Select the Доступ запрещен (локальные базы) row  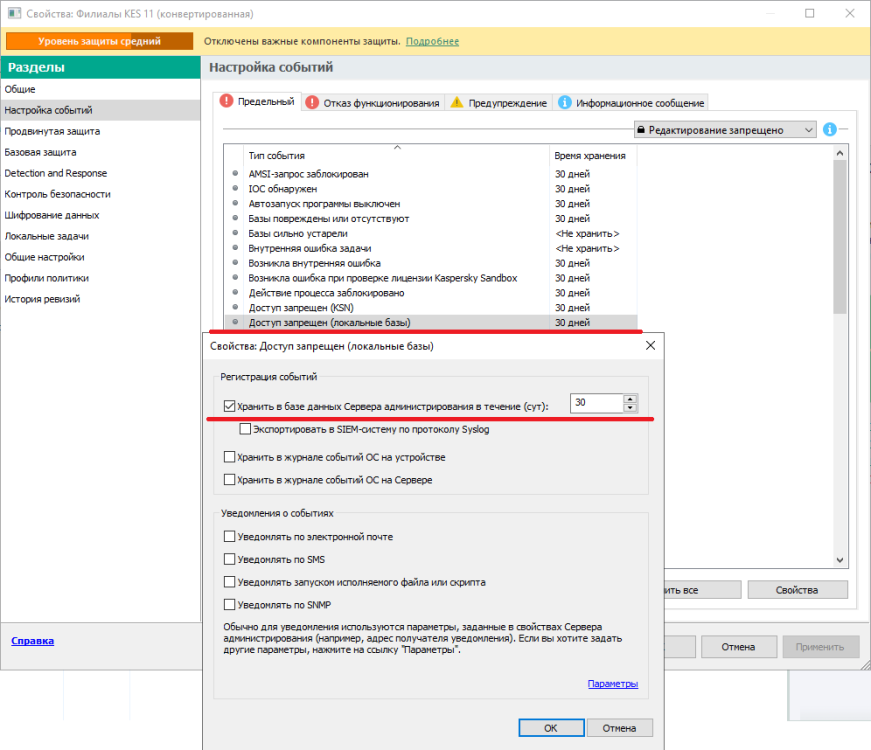[x=431, y=322]
